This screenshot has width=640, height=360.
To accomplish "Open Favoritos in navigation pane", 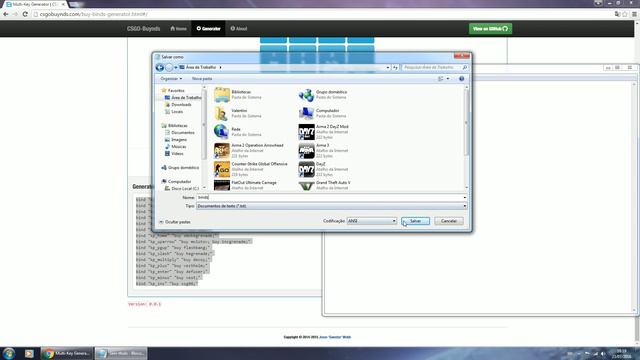I will (x=176, y=91).
